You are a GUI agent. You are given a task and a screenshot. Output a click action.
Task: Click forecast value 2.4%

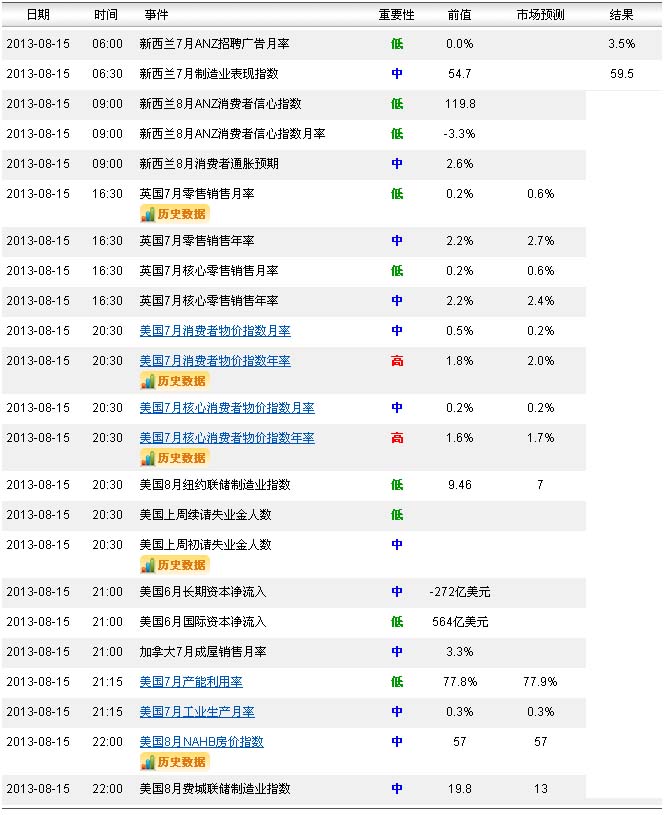pyautogui.click(x=541, y=301)
